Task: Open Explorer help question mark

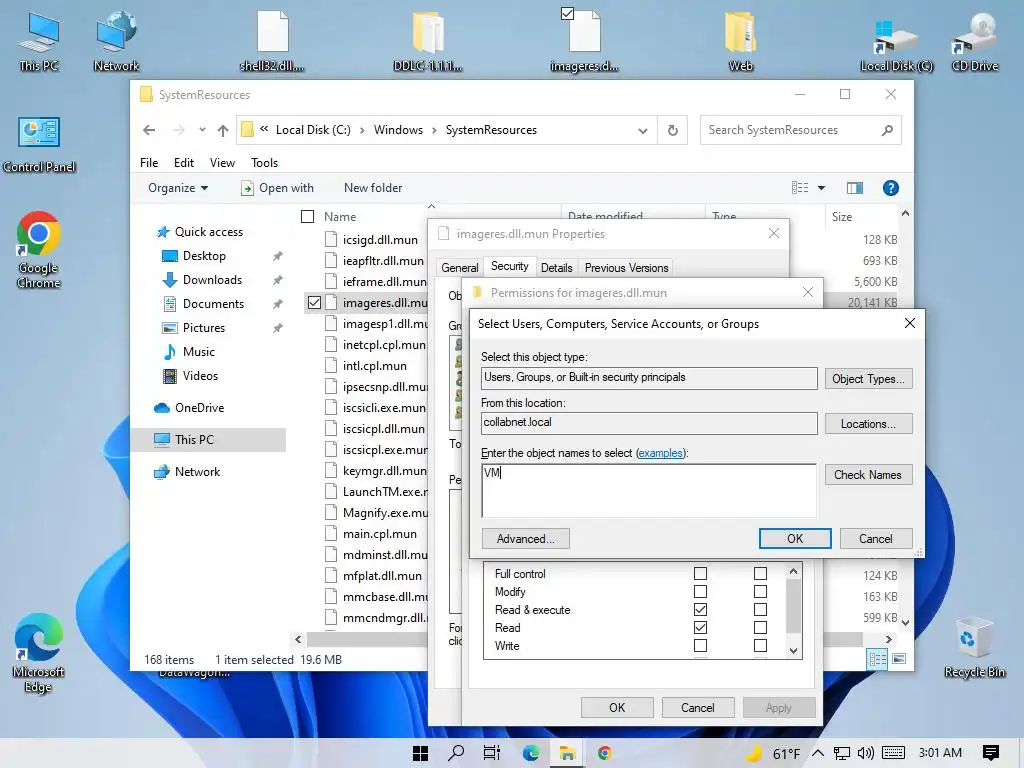Action: point(890,188)
